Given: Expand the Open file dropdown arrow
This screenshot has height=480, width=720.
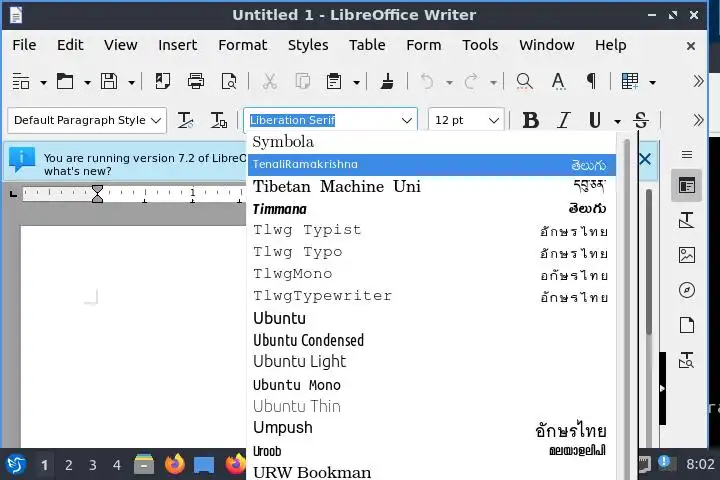Looking at the screenshot, I should point(87,83).
